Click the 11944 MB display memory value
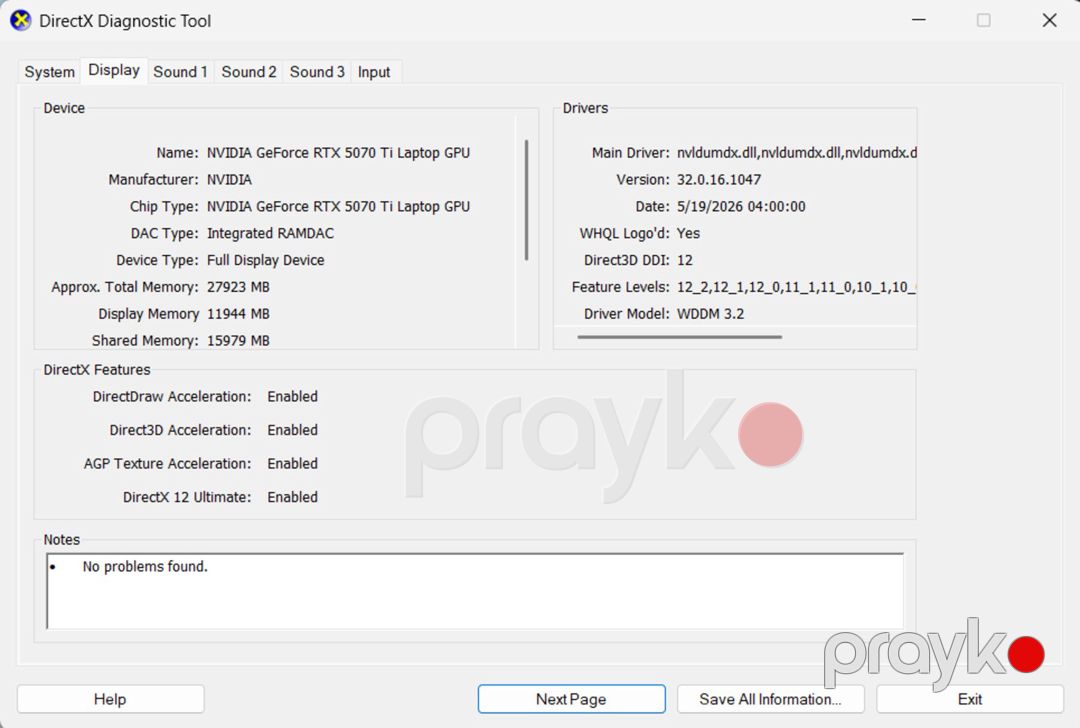This screenshot has width=1080, height=728. pyautogui.click(x=238, y=314)
